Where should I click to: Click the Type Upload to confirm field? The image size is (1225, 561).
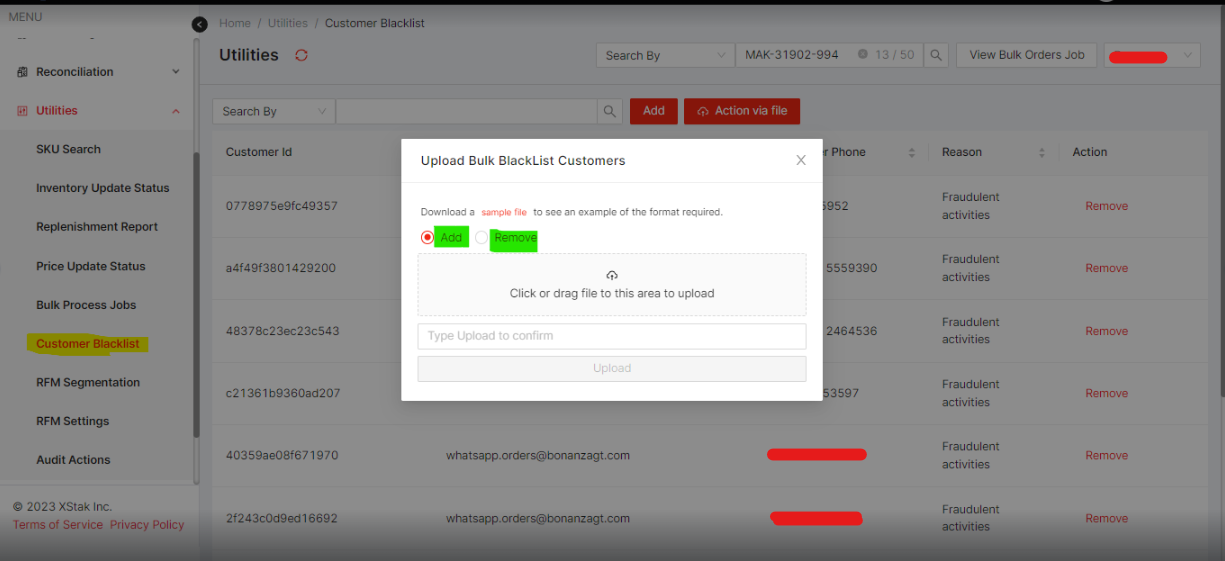click(612, 336)
